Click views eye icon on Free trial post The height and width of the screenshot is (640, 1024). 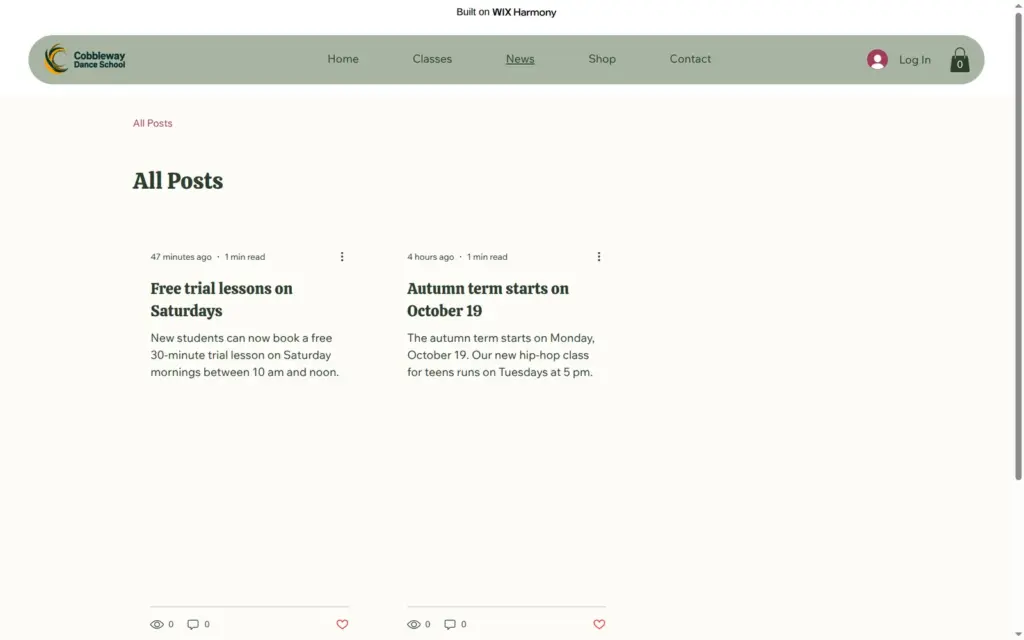click(157, 624)
